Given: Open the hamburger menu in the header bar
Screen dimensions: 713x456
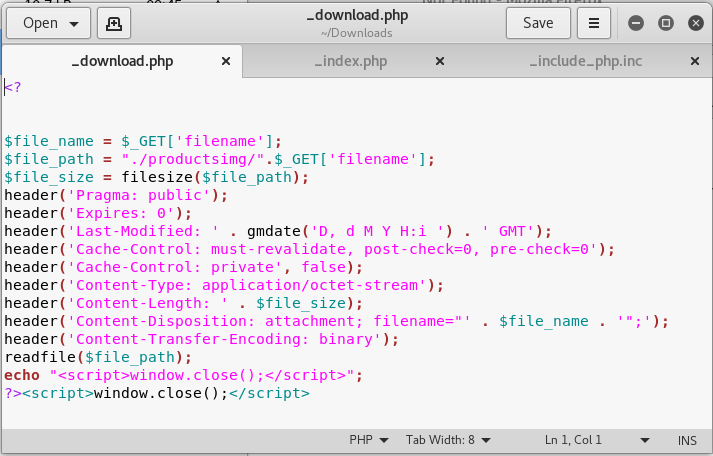Looking at the screenshot, I should pyautogui.click(x=593, y=23).
